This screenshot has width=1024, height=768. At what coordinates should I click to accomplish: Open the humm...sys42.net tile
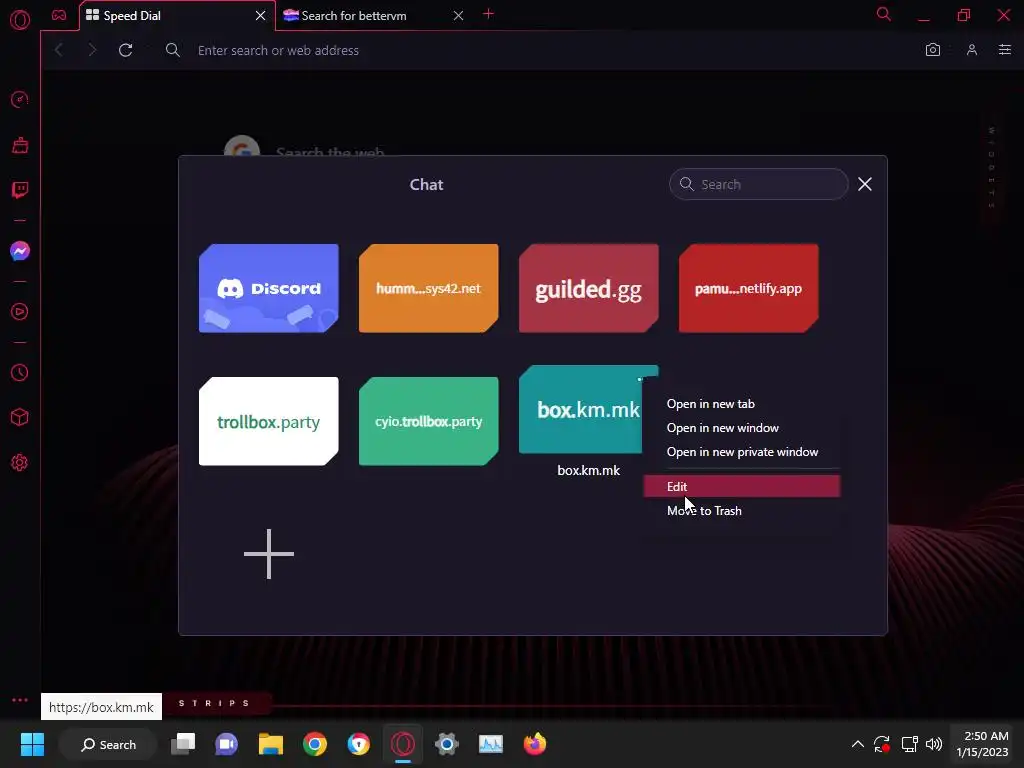[428, 288]
